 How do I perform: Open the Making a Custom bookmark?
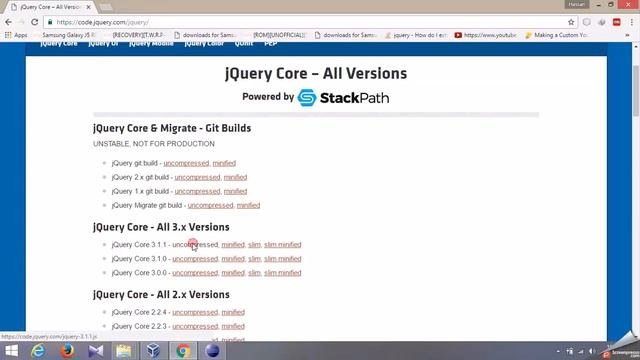tap(556, 35)
